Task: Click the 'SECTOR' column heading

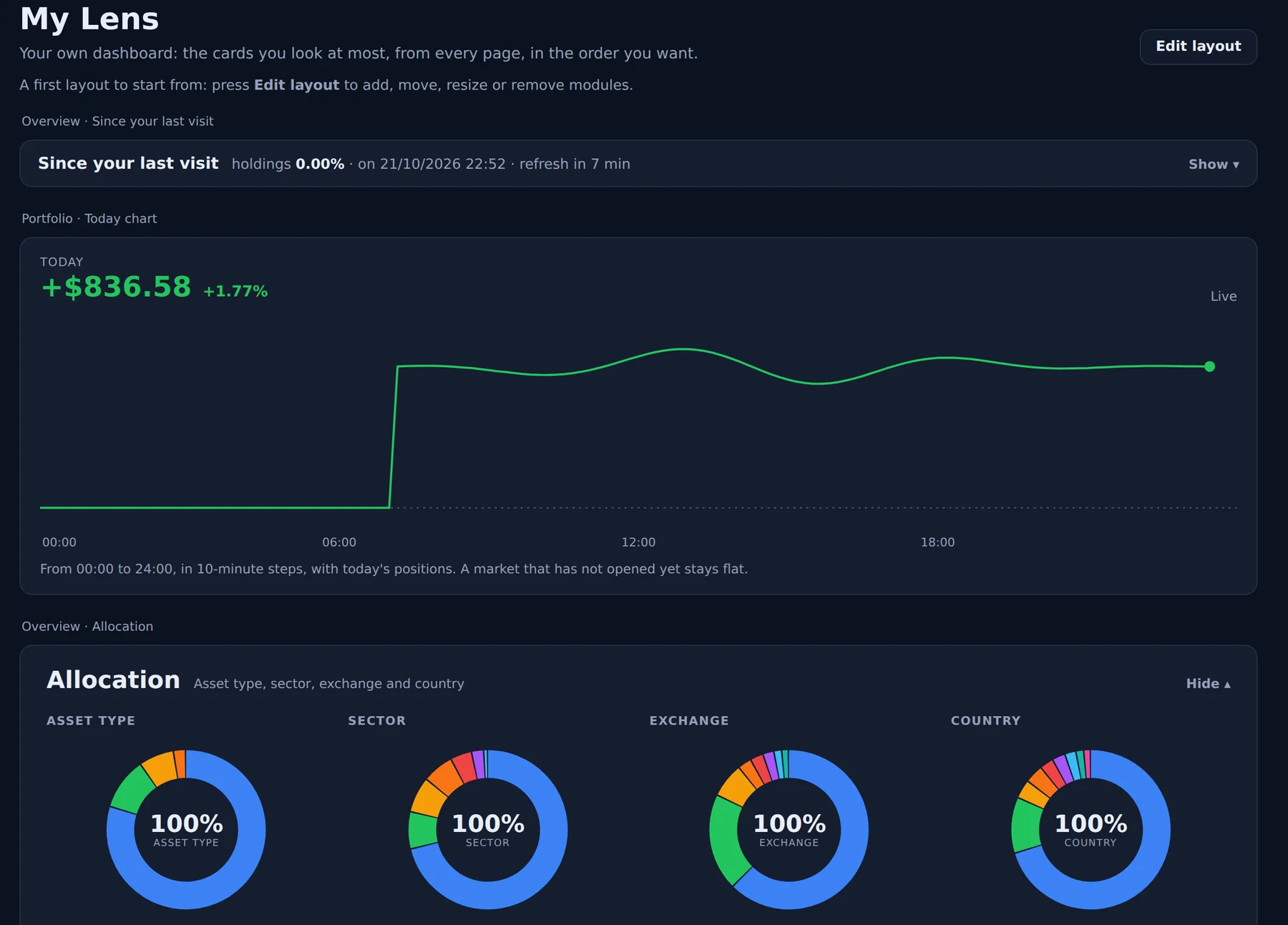Action: [x=376, y=720]
